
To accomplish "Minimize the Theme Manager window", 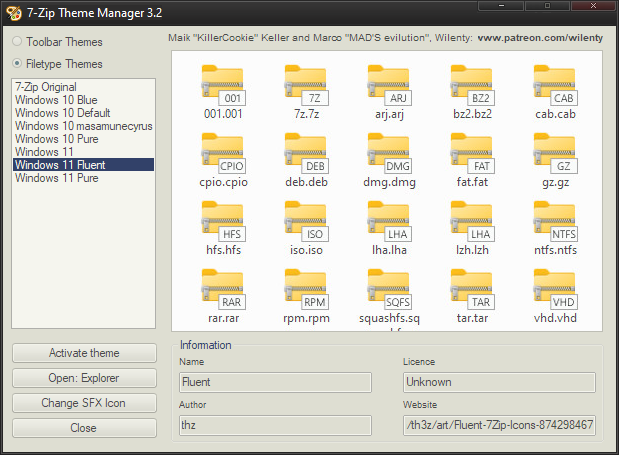I will point(501,6).
